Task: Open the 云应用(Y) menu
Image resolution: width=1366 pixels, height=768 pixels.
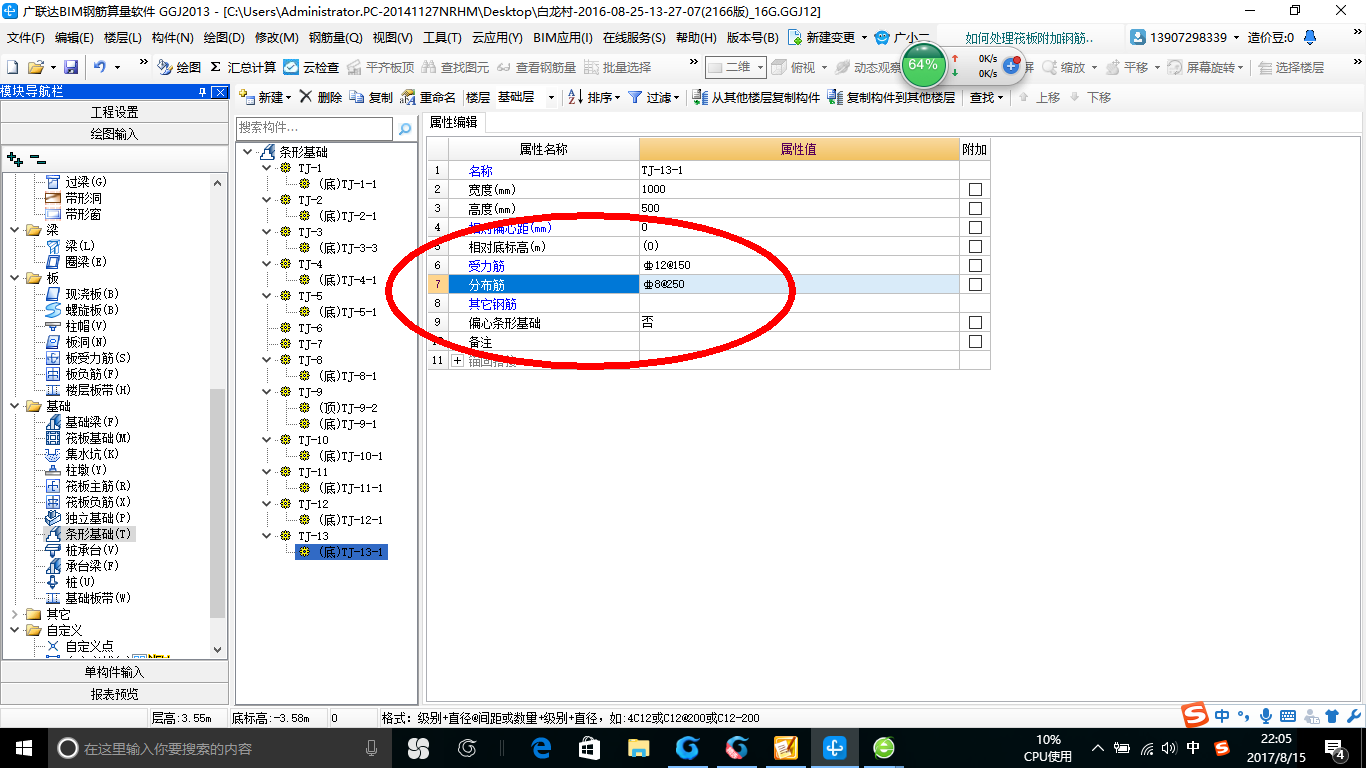Action: pos(497,38)
